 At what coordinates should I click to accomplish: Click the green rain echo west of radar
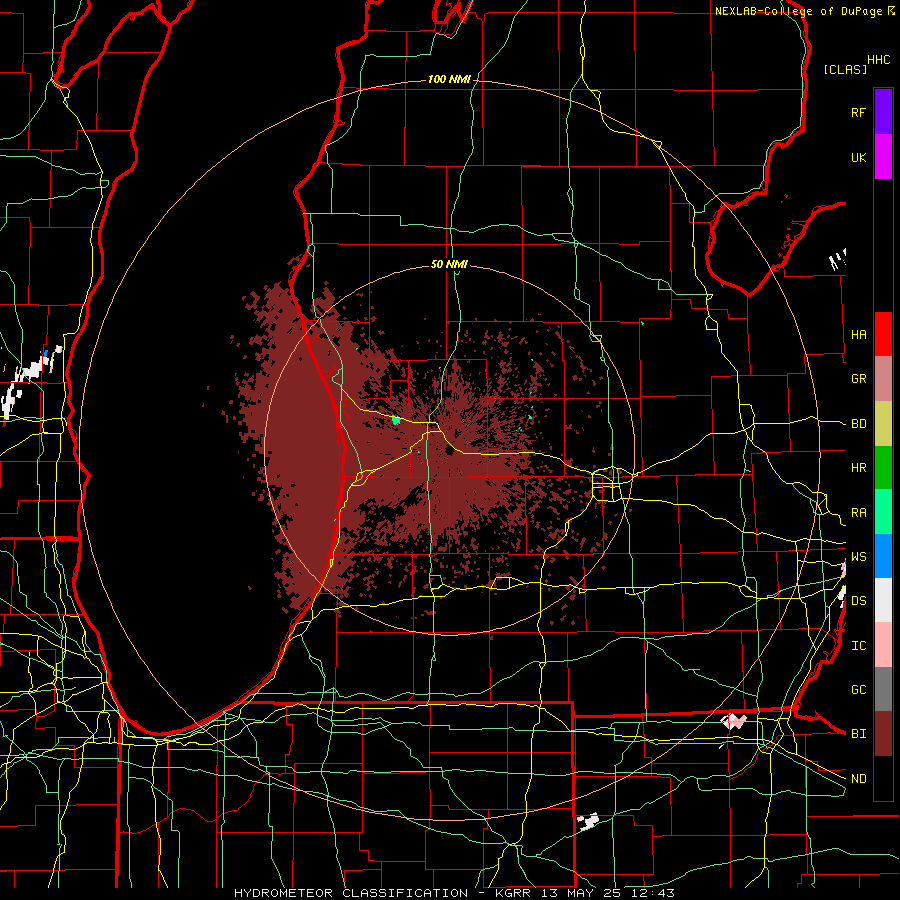pos(396,421)
